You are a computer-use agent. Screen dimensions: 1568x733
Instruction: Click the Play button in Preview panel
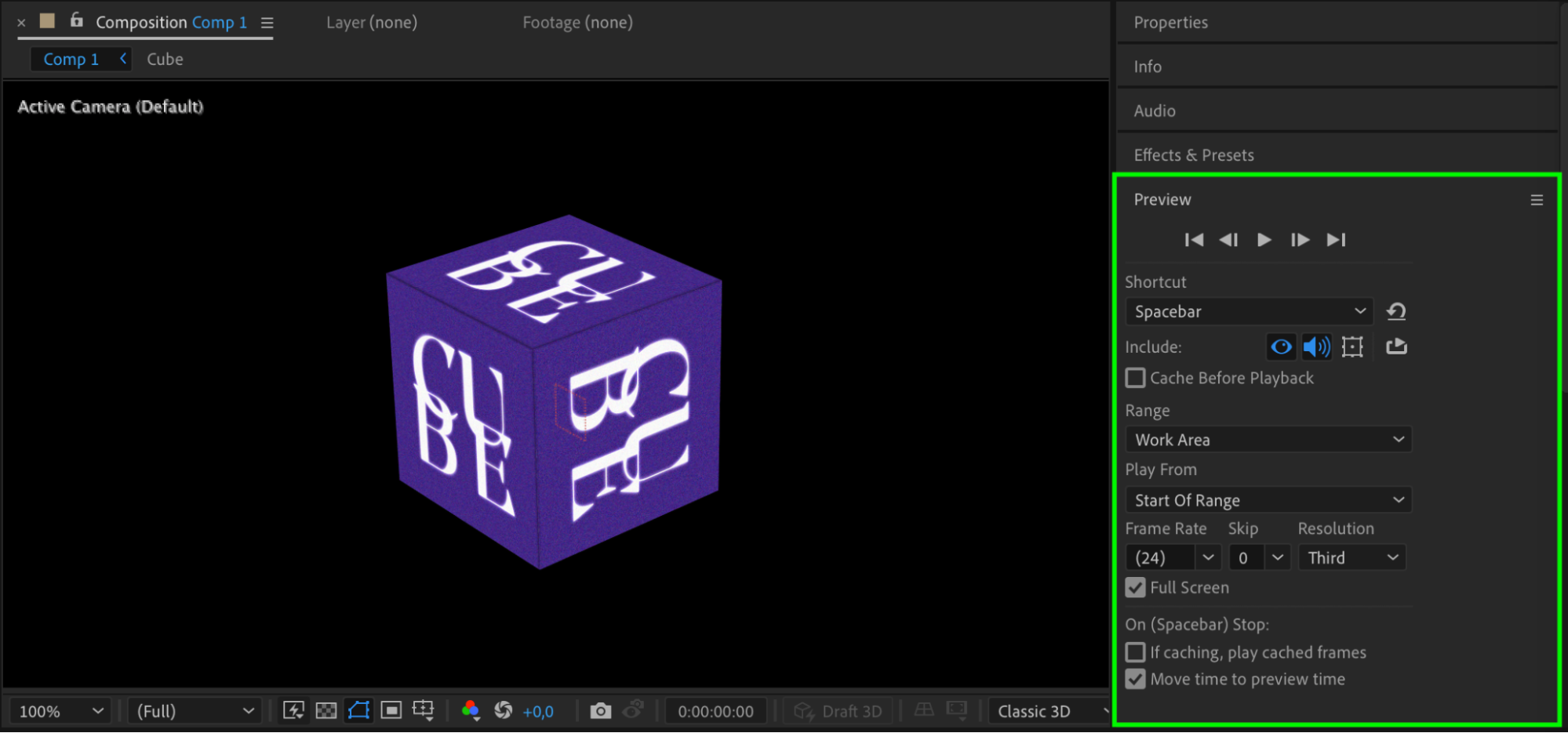(x=1264, y=240)
